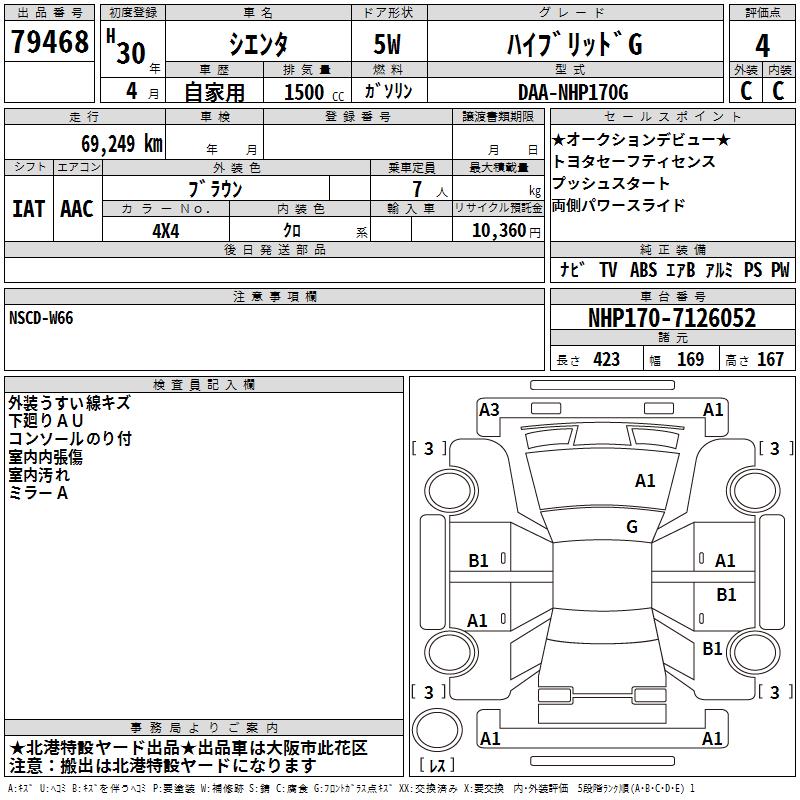
Task: Select caution note NSCD-W66
Action: tap(41, 318)
